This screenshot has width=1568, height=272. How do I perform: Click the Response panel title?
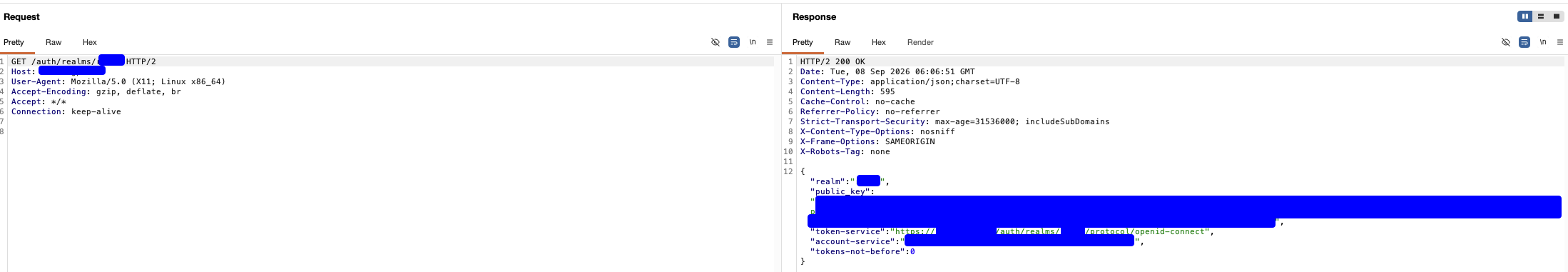814,16
